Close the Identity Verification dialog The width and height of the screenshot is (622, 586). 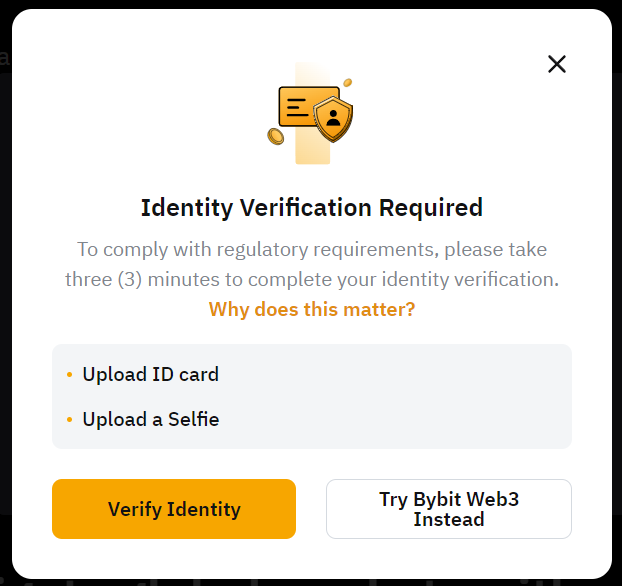tap(557, 64)
